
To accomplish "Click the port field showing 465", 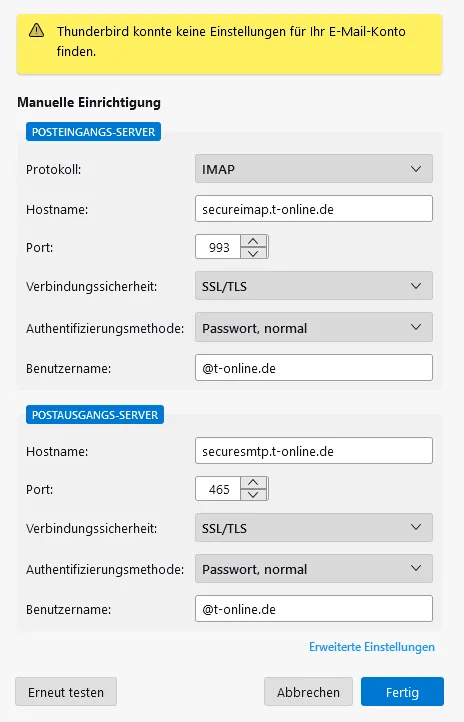I will [218, 489].
